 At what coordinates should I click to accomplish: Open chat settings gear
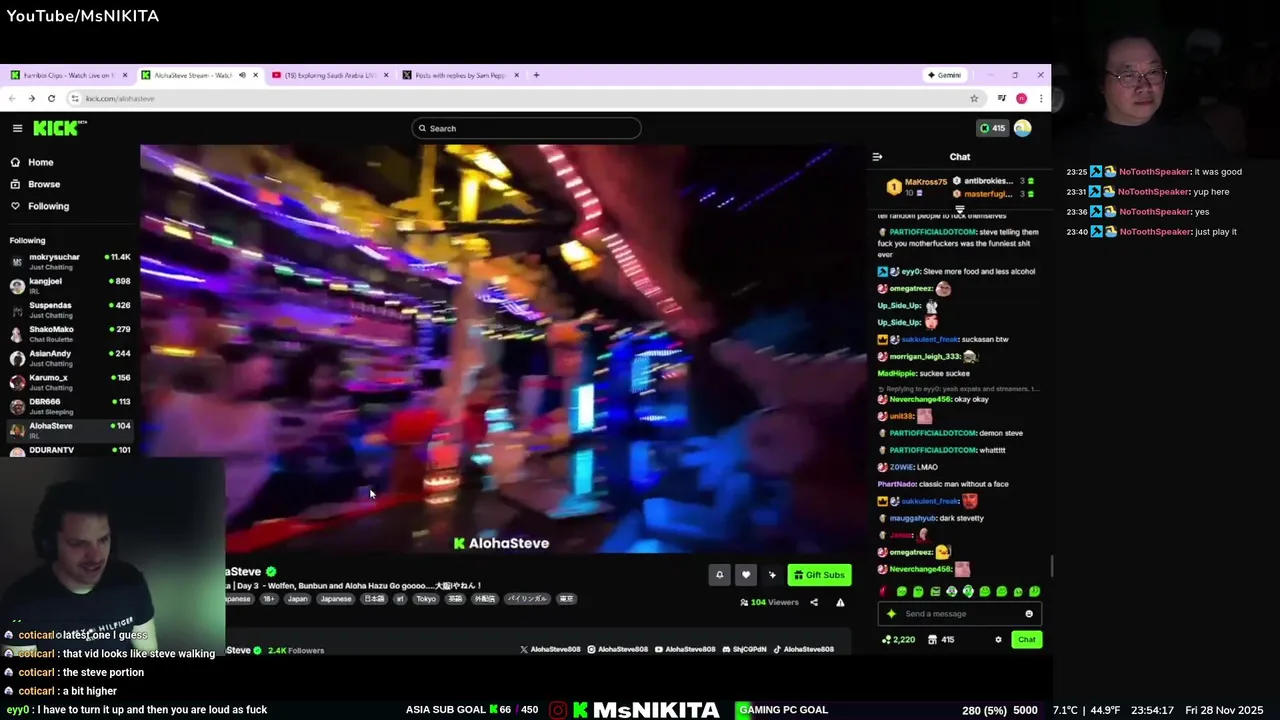(998, 640)
